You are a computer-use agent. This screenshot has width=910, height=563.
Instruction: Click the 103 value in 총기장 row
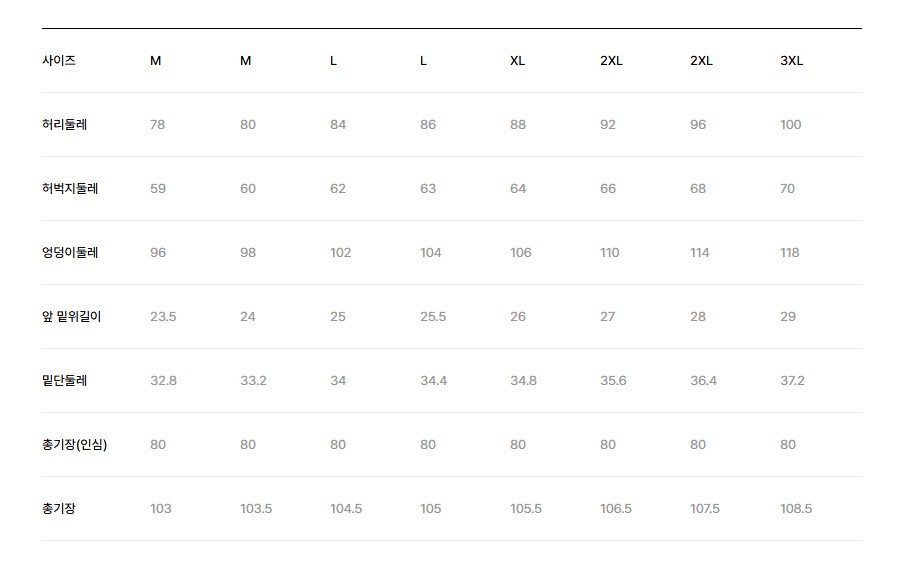(161, 509)
